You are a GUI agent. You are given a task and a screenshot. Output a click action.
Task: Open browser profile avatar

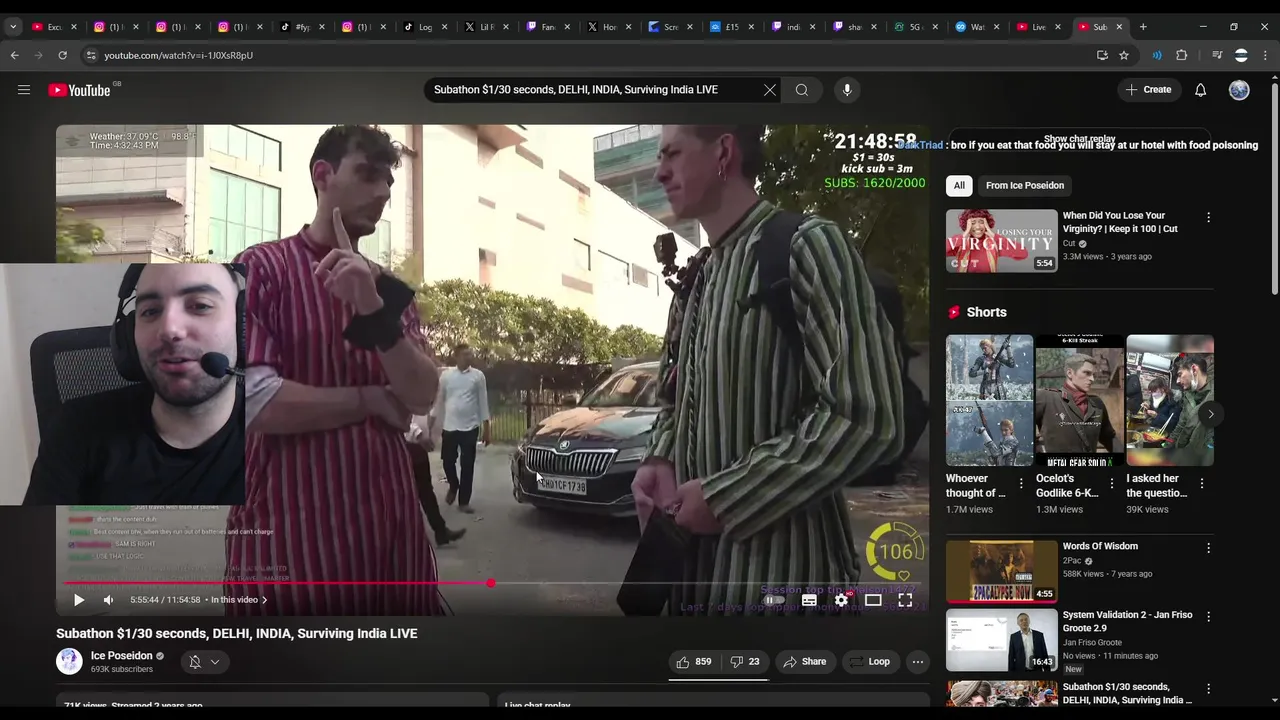[1241, 55]
